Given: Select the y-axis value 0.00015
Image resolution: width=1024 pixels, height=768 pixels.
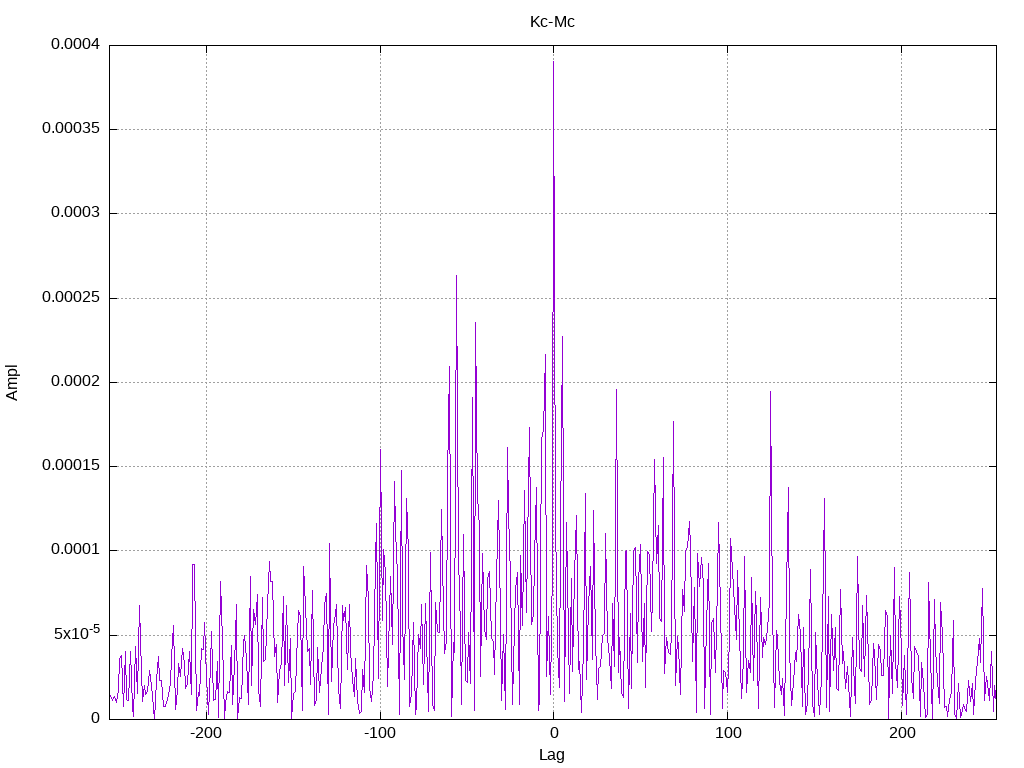Looking at the screenshot, I should tap(71, 466).
